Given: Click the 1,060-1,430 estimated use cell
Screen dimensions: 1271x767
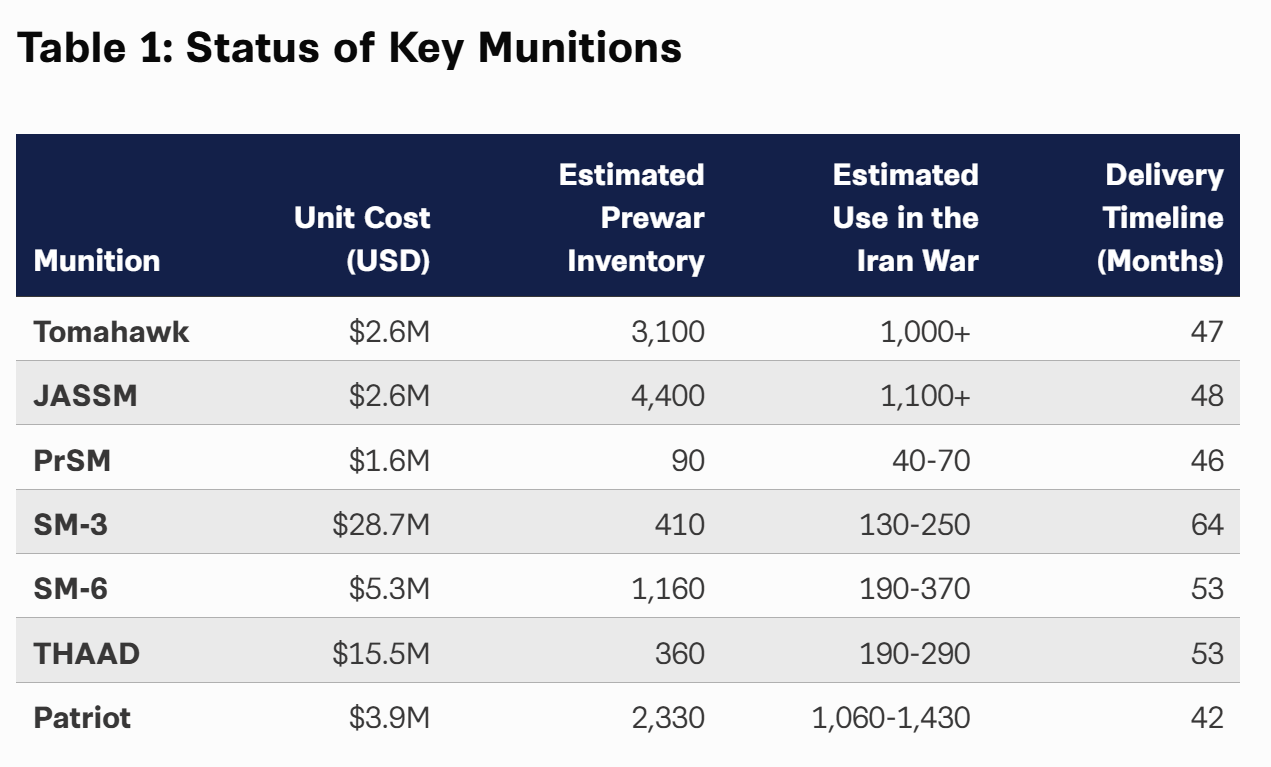Looking at the screenshot, I should (x=891, y=717).
